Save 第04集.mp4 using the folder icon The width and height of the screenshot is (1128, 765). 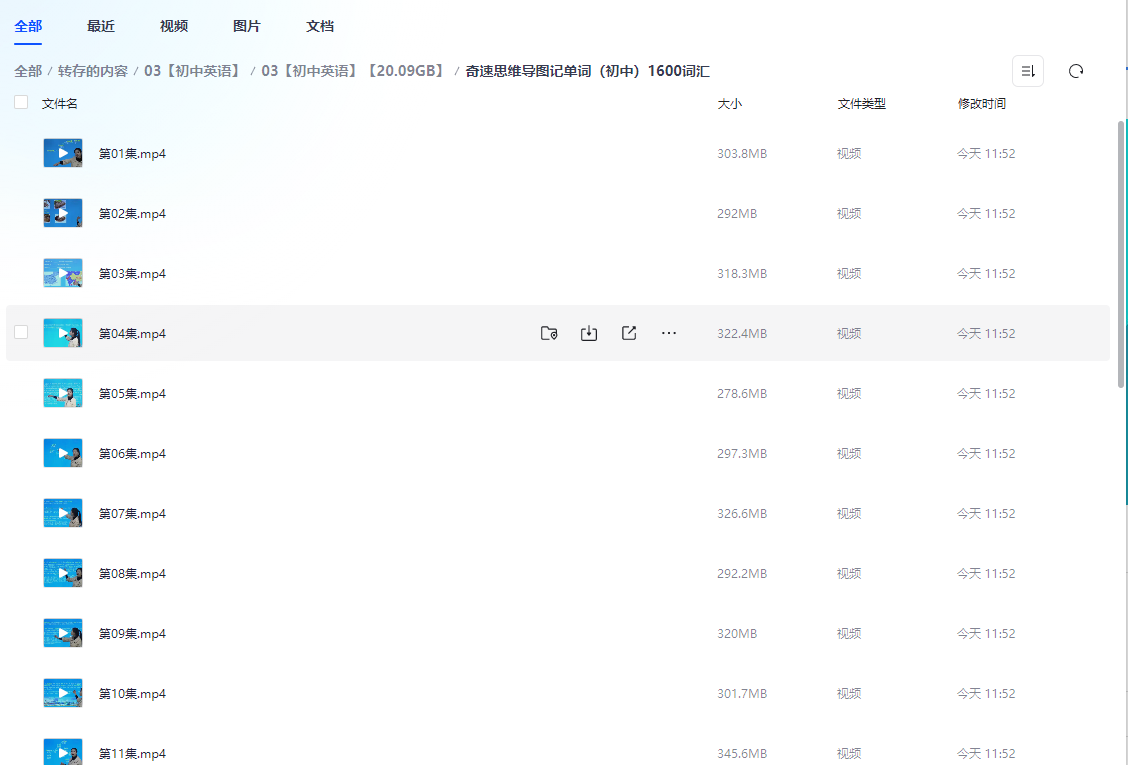tap(548, 333)
